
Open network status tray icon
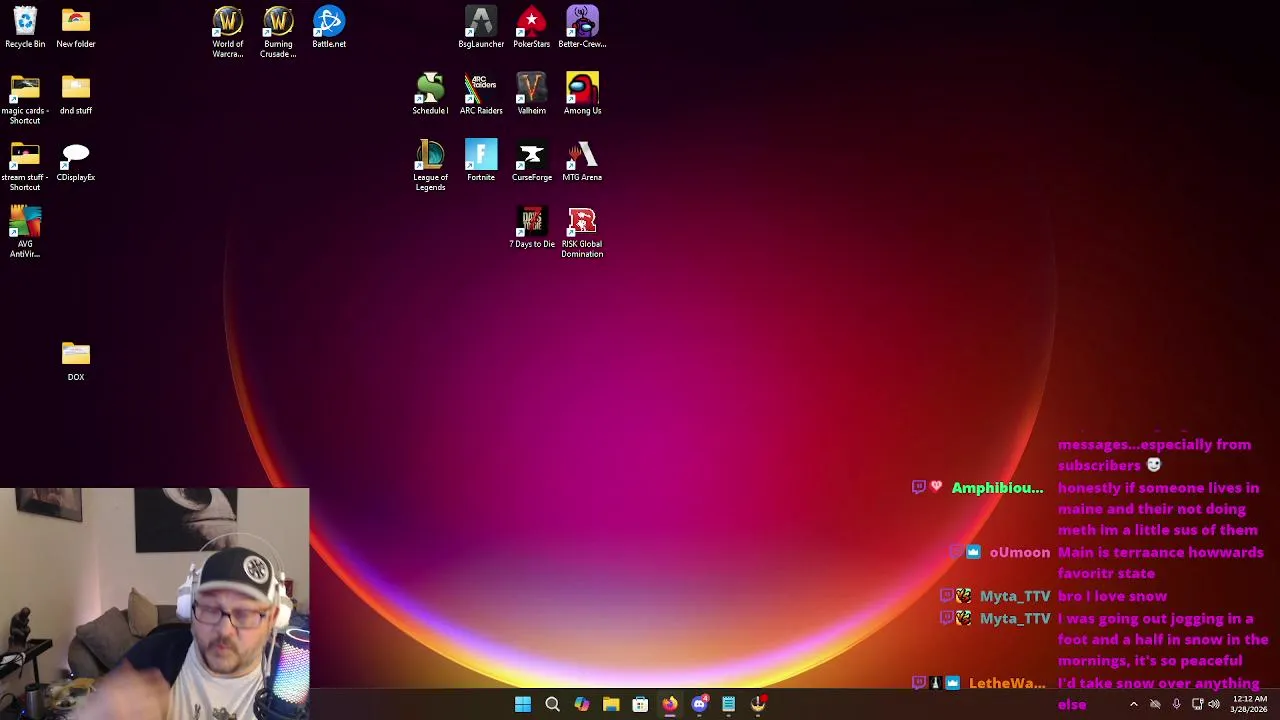[x=1197, y=705]
